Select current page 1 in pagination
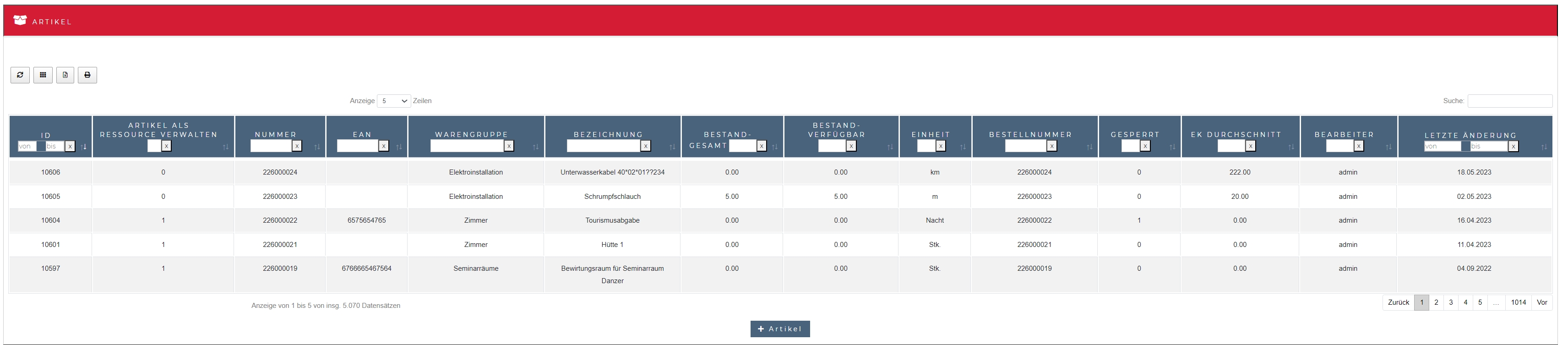Viewport: 1568px width, 345px height. [1421, 302]
